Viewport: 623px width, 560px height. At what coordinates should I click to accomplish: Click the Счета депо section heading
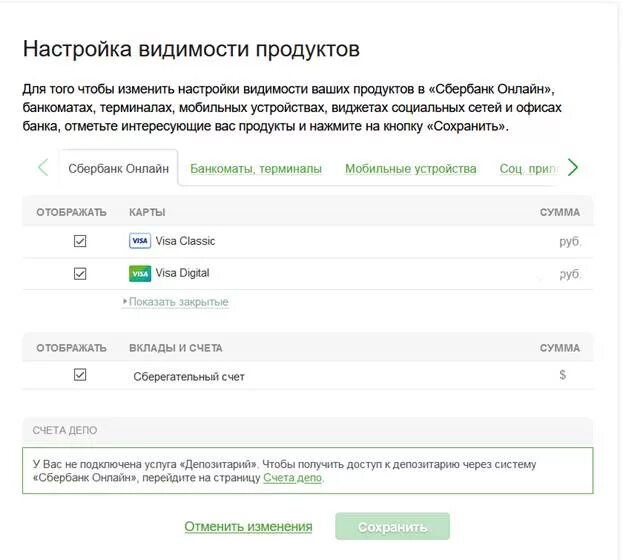(x=65, y=430)
